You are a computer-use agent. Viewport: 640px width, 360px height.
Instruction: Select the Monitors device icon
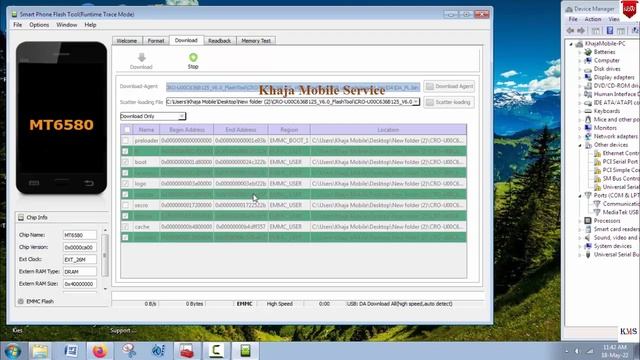(x=588, y=128)
